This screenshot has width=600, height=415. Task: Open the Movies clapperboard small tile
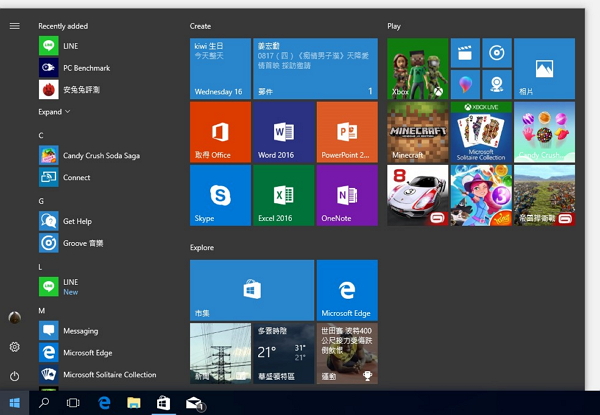[x=465, y=53]
